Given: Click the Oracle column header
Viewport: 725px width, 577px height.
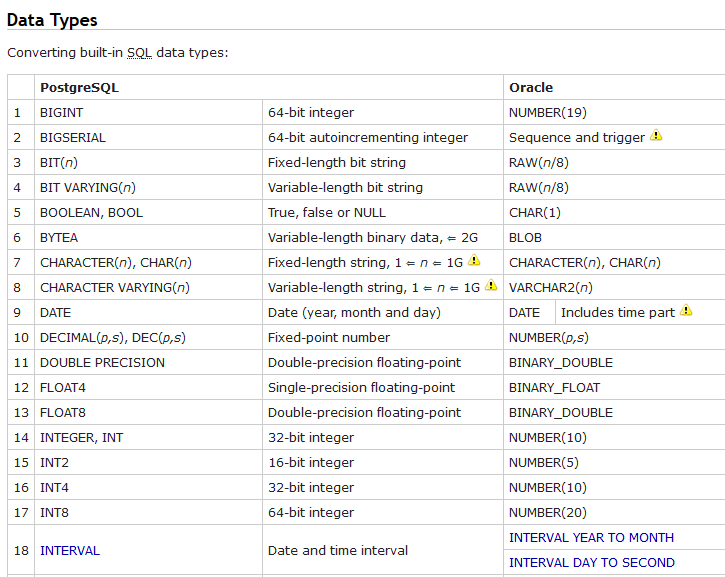Looking at the screenshot, I should tap(614, 87).
